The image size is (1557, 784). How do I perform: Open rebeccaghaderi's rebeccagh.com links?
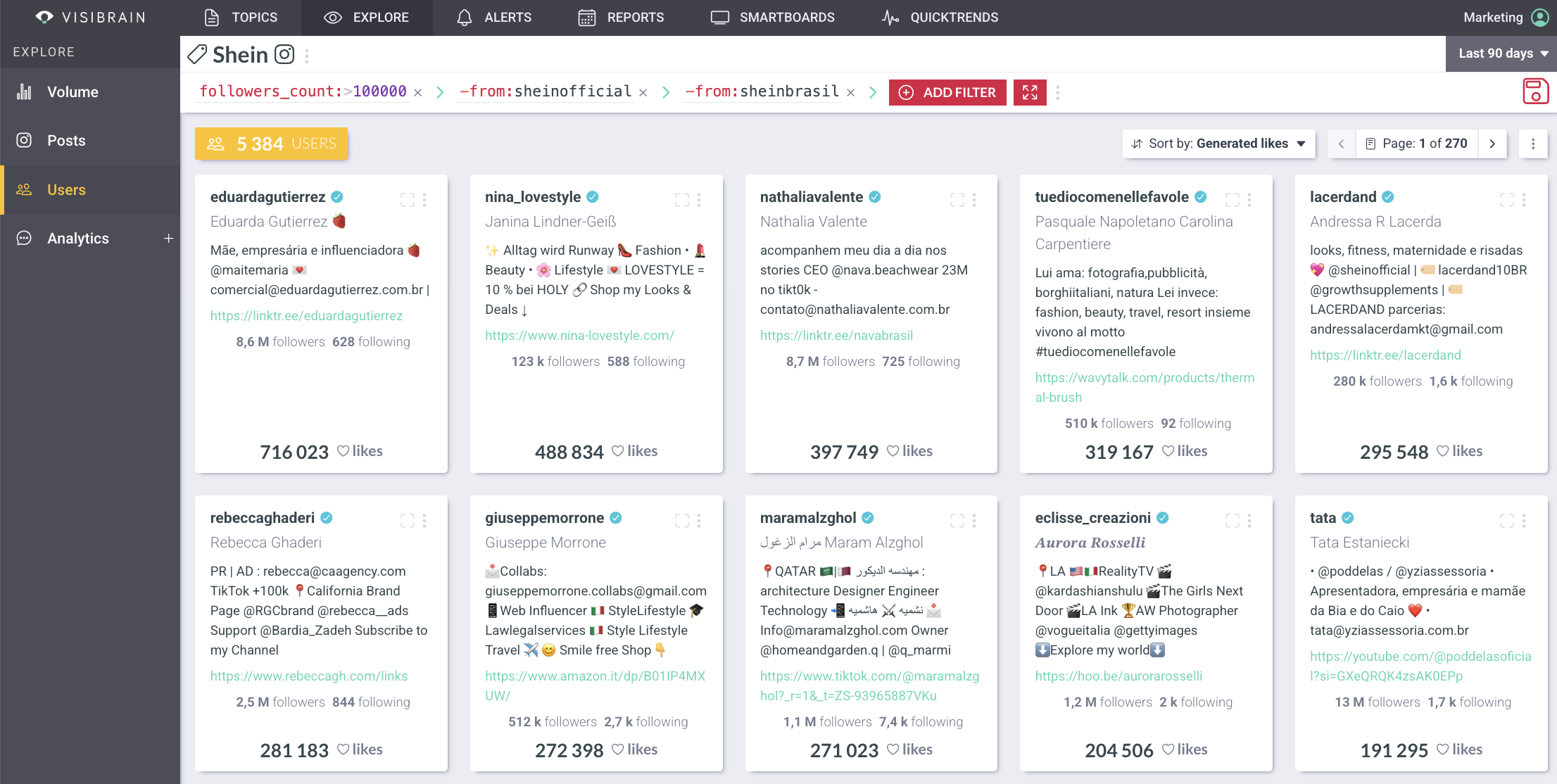pyautogui.click(x=309, y=676)
